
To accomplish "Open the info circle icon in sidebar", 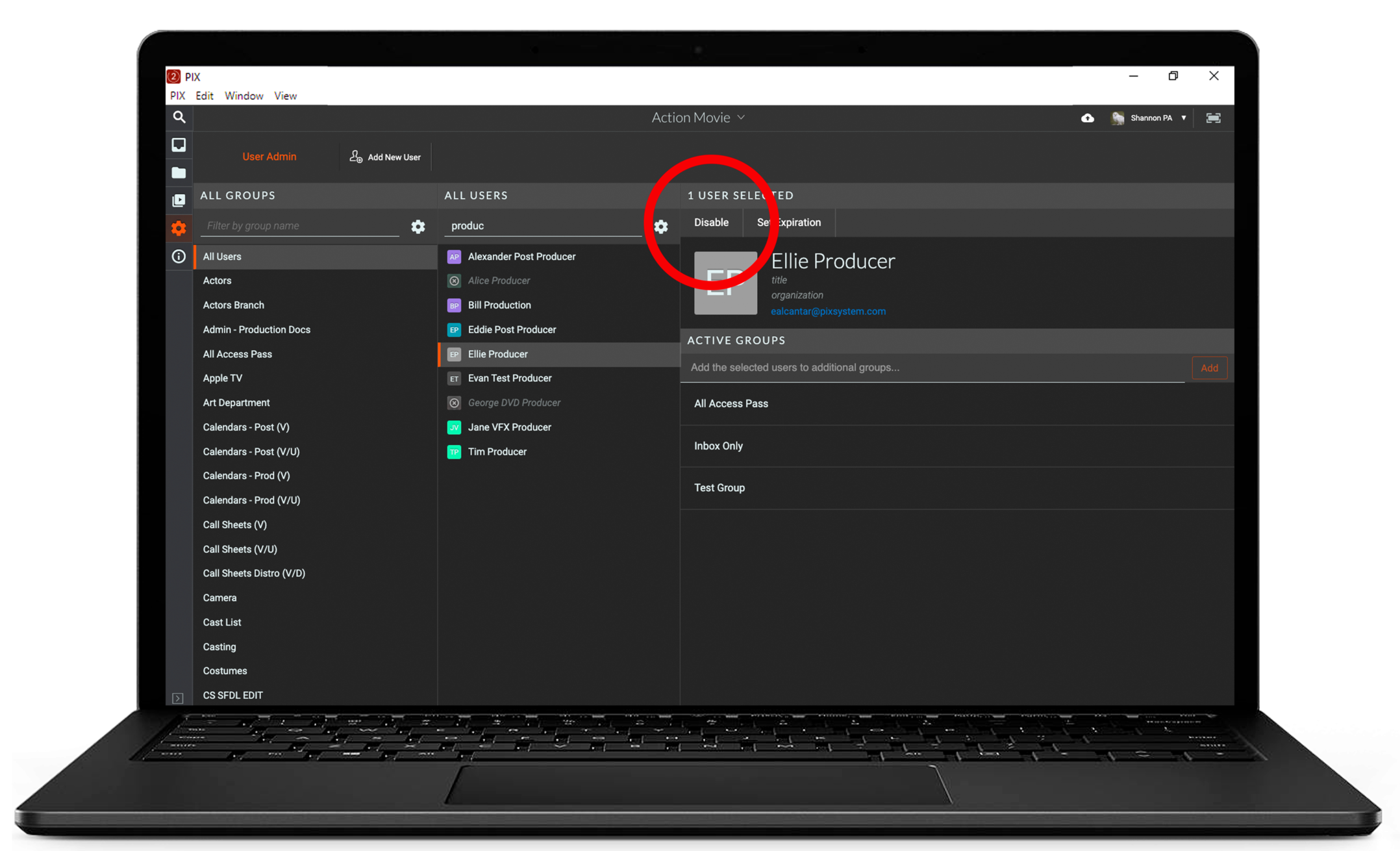I will pyautogui.click(x=179, y=257).
